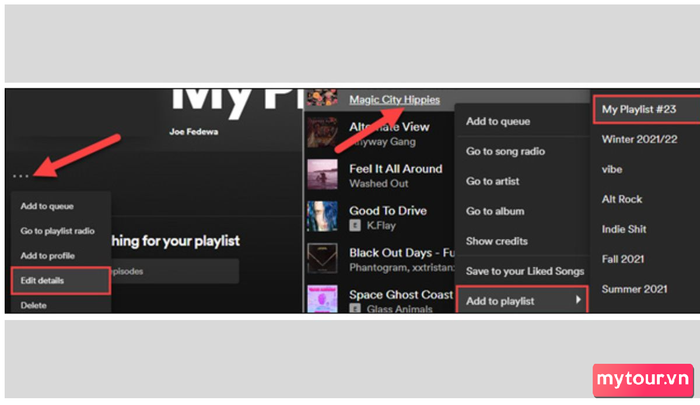The image size is (700, 405).
Task: Select the Alternate View track thumbnail
Action: tap(322, 132)
